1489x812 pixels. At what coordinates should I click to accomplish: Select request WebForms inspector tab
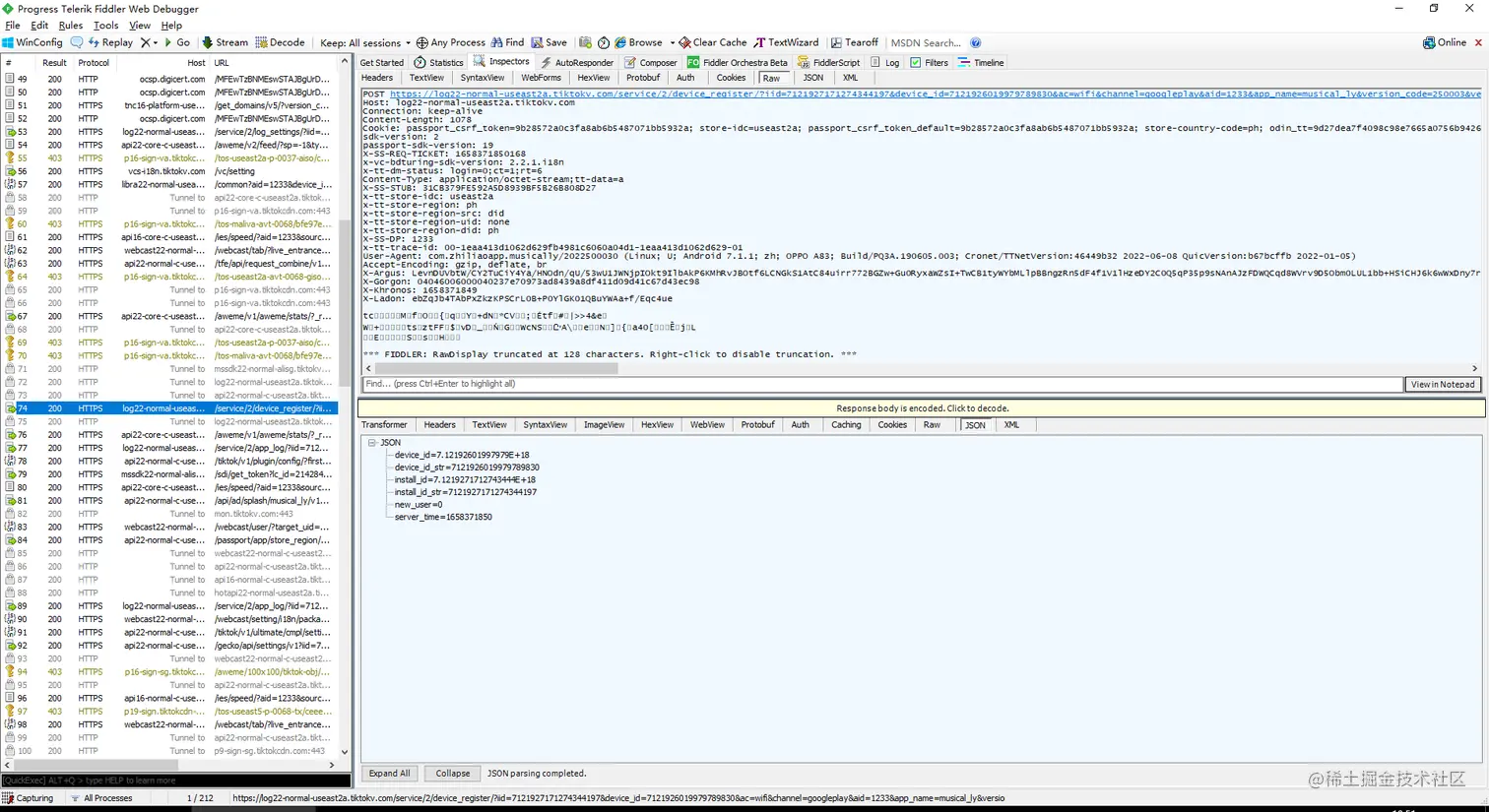click(541, 78)
